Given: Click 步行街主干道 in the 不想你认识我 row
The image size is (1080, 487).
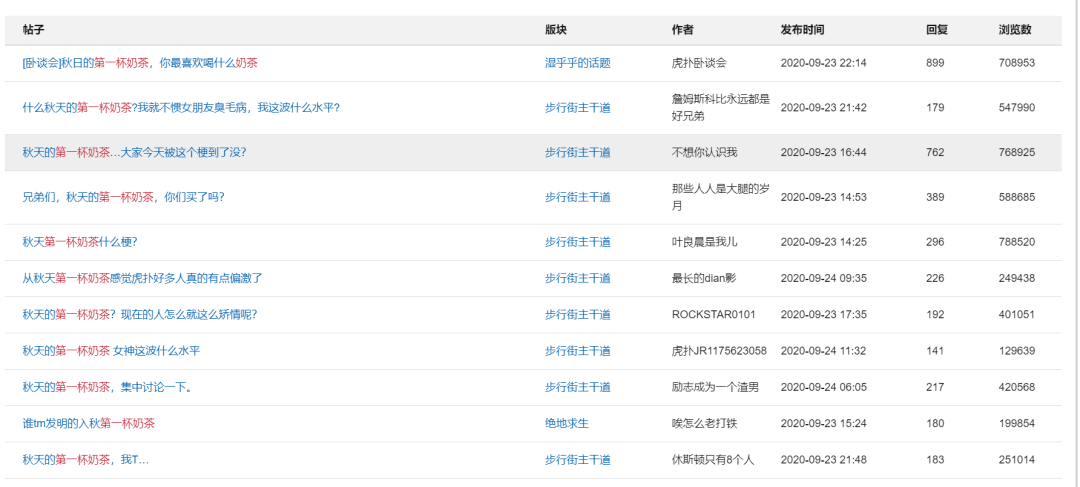Looking at the screenshot, I should coord(577,153).
